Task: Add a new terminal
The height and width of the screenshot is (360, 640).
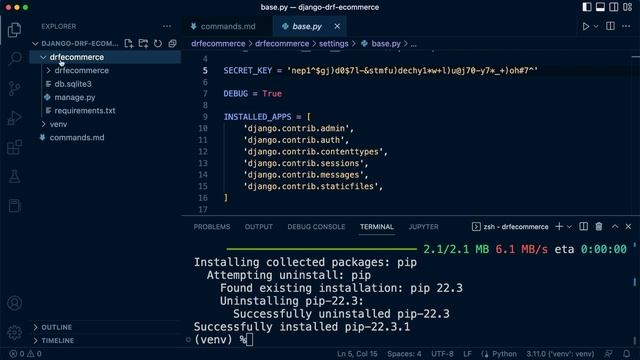Action: tap(559, 227)
